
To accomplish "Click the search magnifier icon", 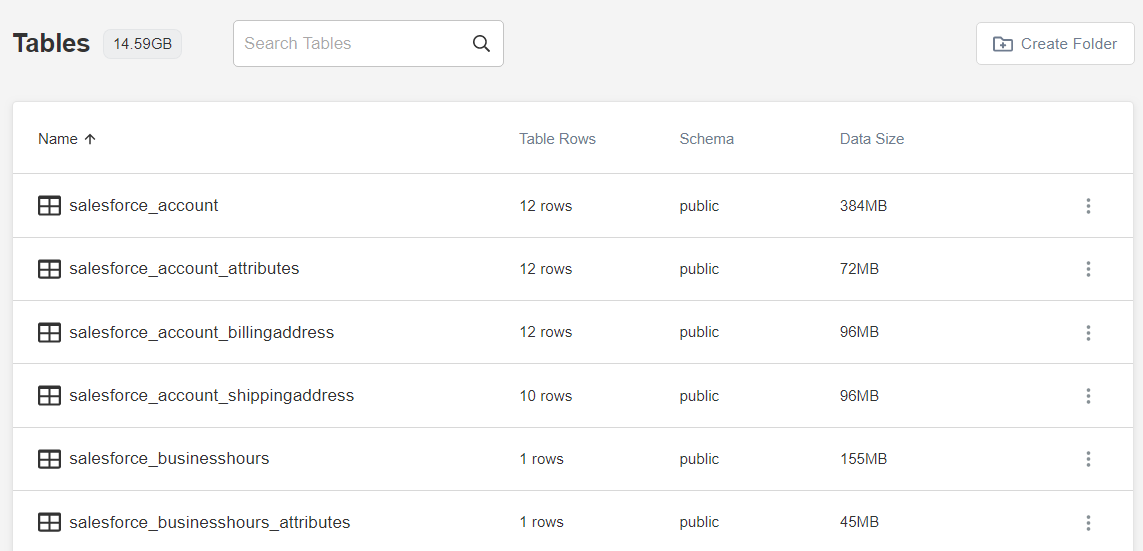I will [481, 44].
